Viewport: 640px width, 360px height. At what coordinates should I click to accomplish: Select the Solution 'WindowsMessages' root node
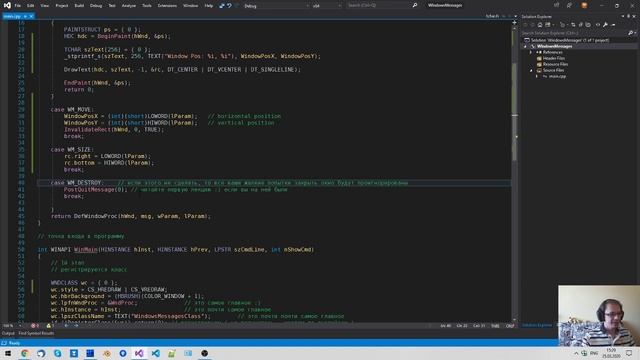[567, 40]
